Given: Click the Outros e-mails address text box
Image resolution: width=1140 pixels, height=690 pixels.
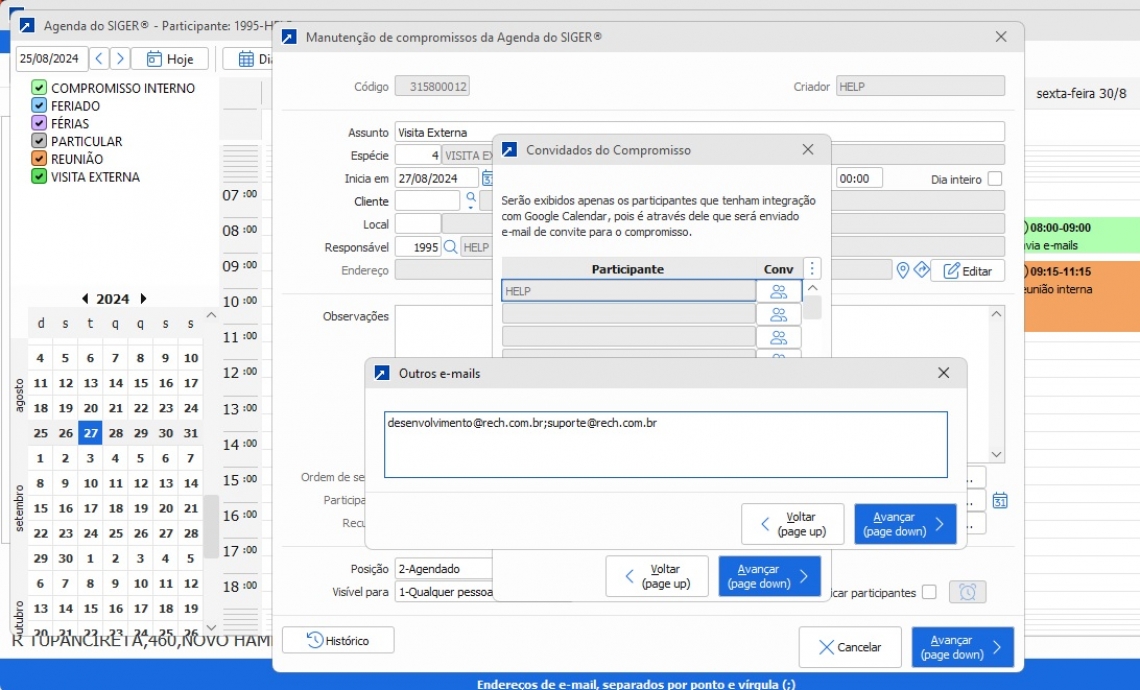Looking at the screenshot, I should [x=665, y=444].
